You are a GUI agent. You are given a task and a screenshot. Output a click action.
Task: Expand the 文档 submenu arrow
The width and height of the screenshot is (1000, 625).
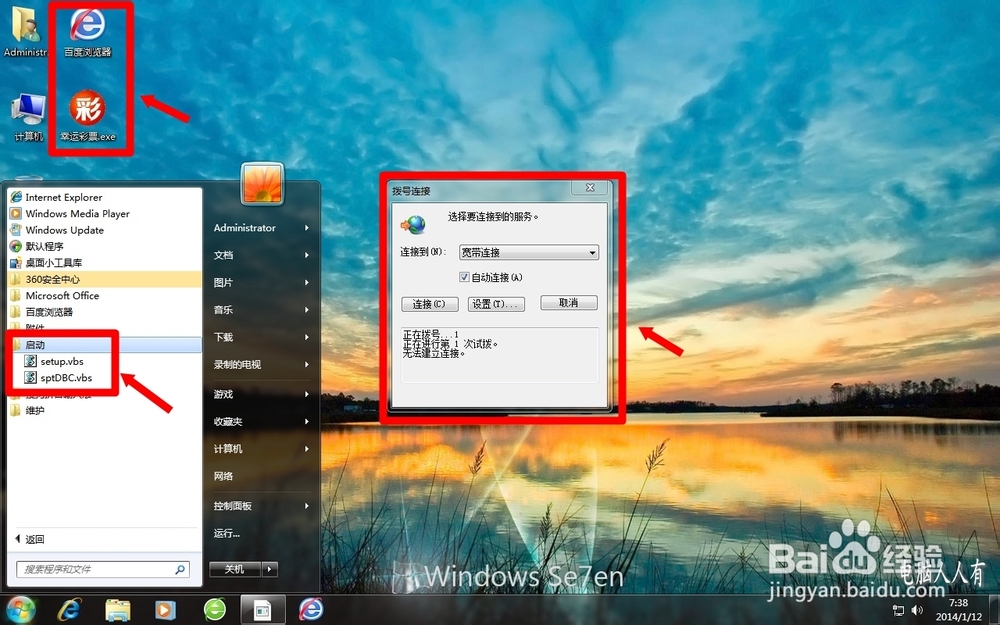coord(305,255)
